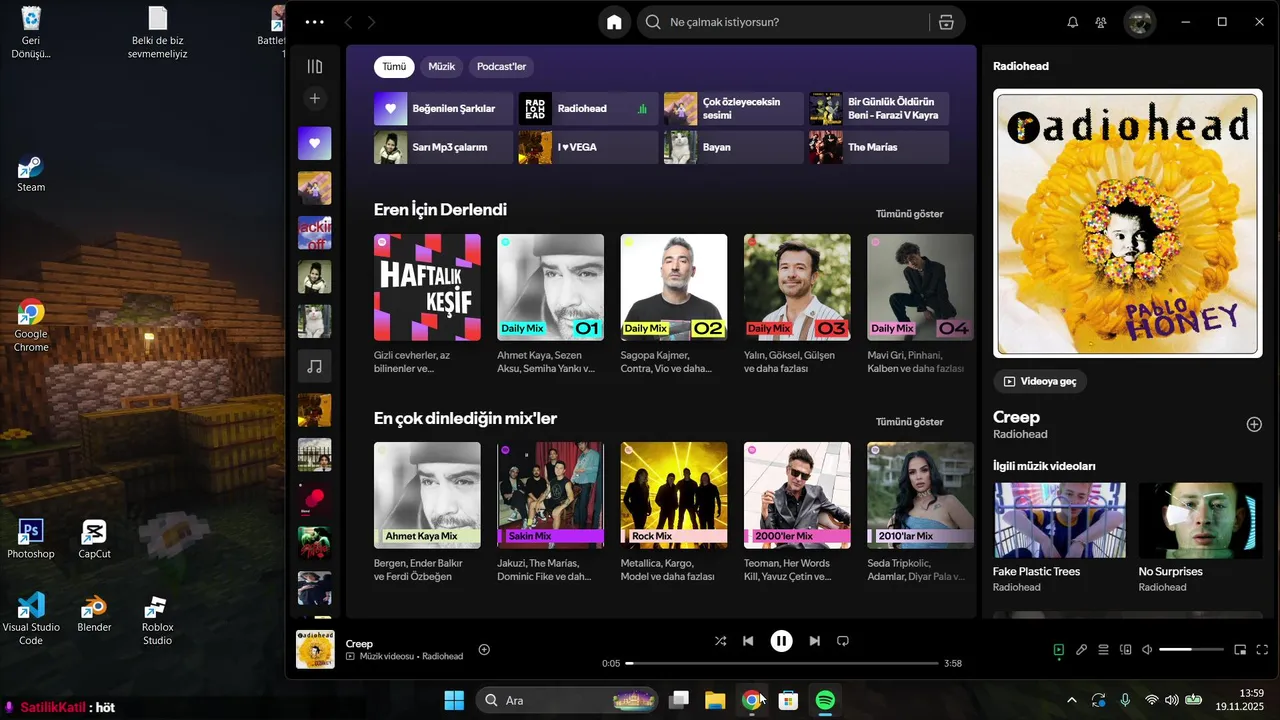Add Creep to library in right panel

1254,424
